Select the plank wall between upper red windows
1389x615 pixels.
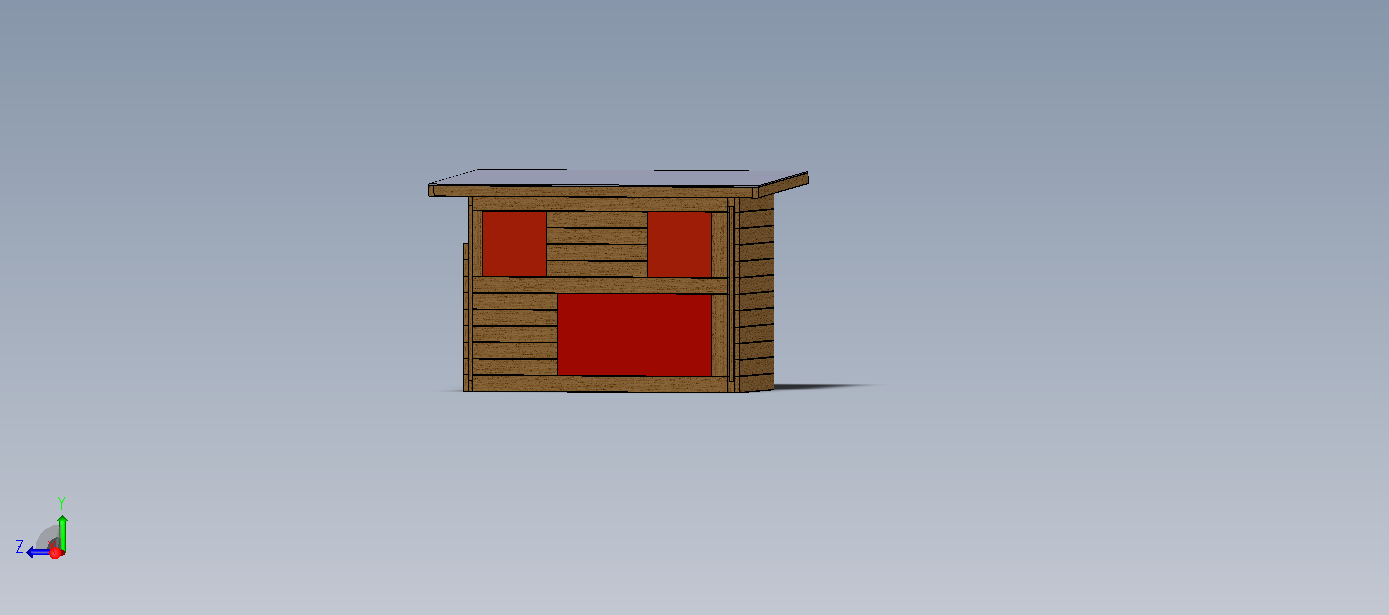[x=597, y=243]
